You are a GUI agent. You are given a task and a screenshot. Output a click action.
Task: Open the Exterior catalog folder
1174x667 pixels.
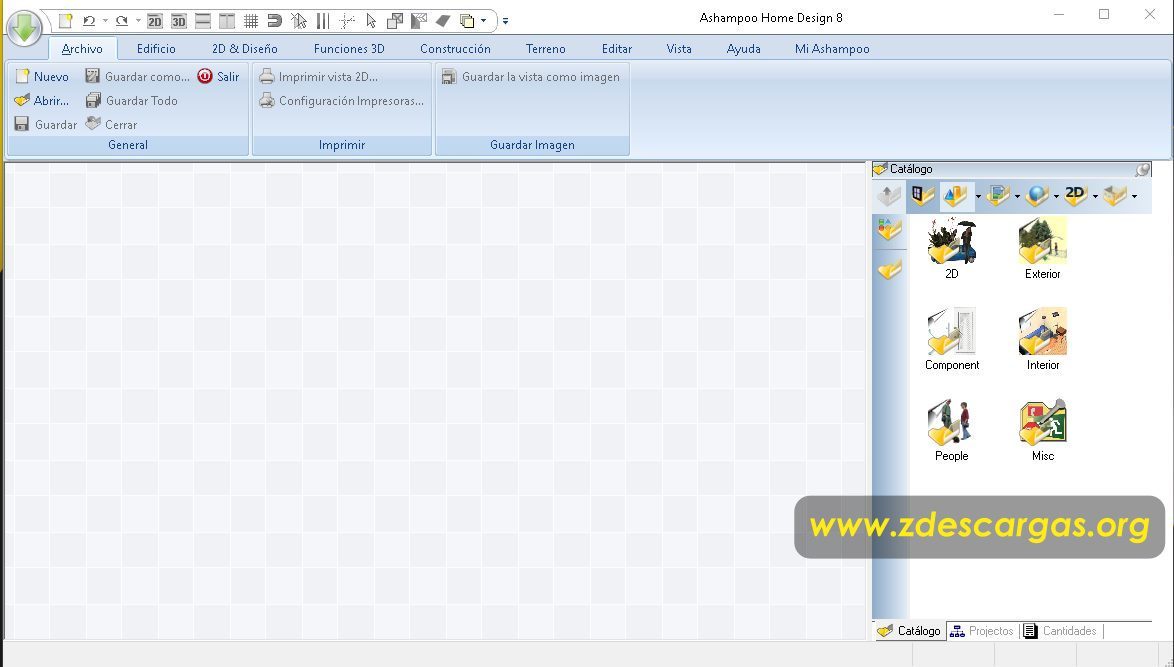[x=1042, y=249]
